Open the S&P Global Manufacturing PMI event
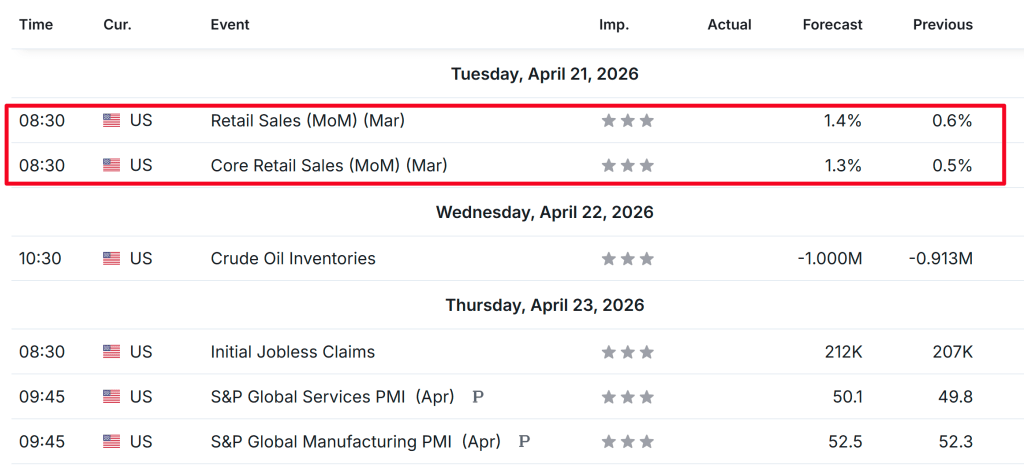The width and height of the screenshot is (1024, 473). pyautogui.click(x=355, y=441)
